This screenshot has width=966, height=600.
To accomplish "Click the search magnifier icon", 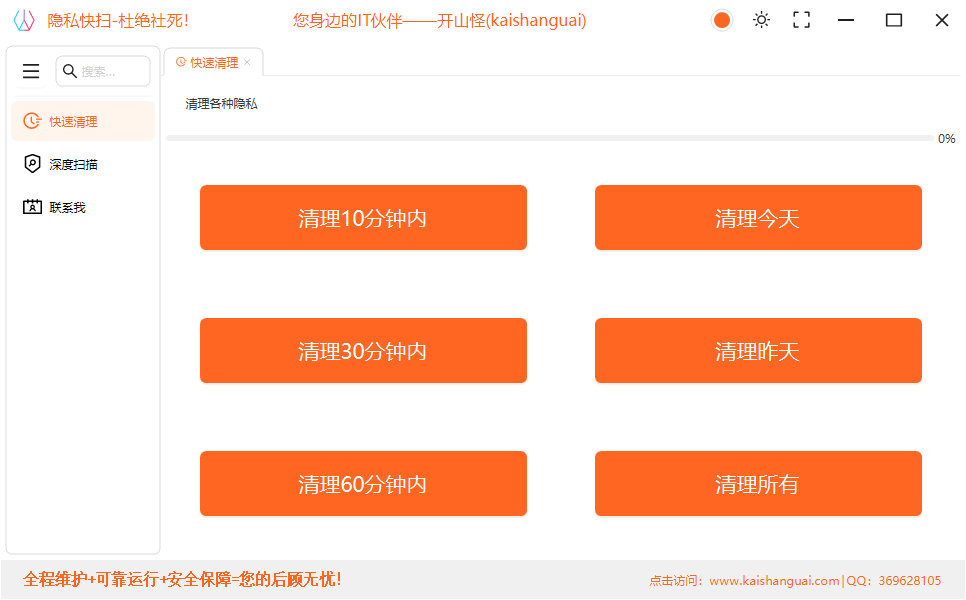I will point(70,71).
